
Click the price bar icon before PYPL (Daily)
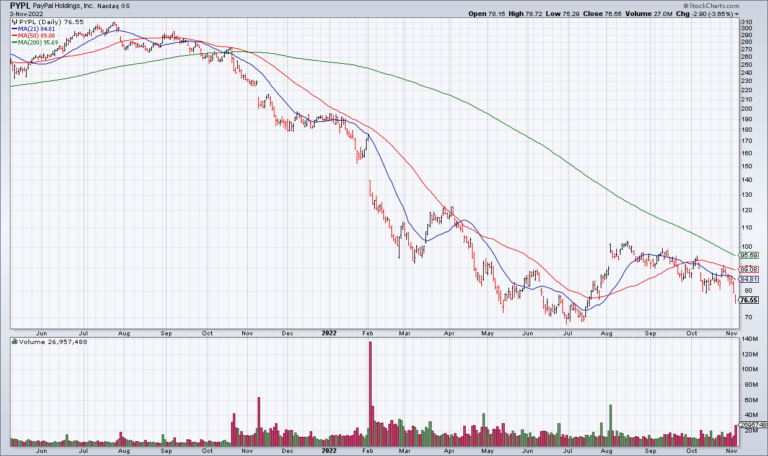[x=13, y=23]
